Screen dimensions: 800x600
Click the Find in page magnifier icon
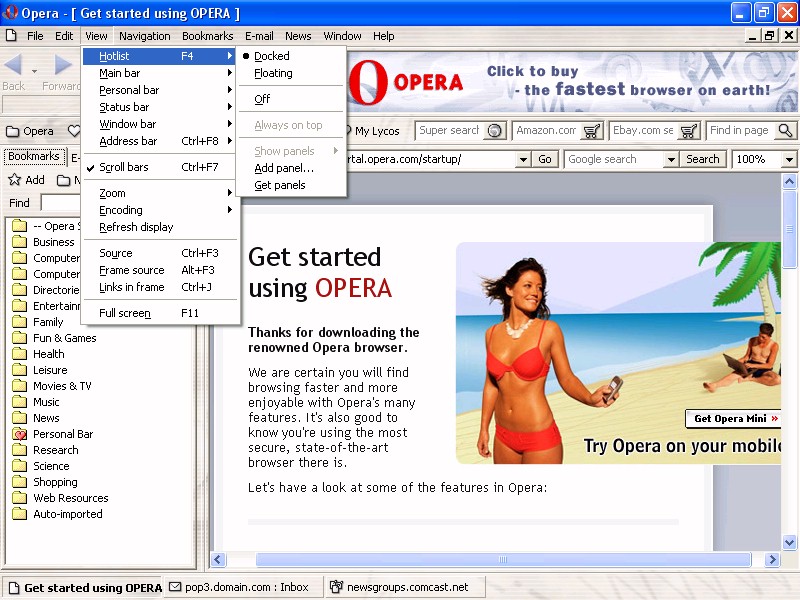[x=786, y=131]
